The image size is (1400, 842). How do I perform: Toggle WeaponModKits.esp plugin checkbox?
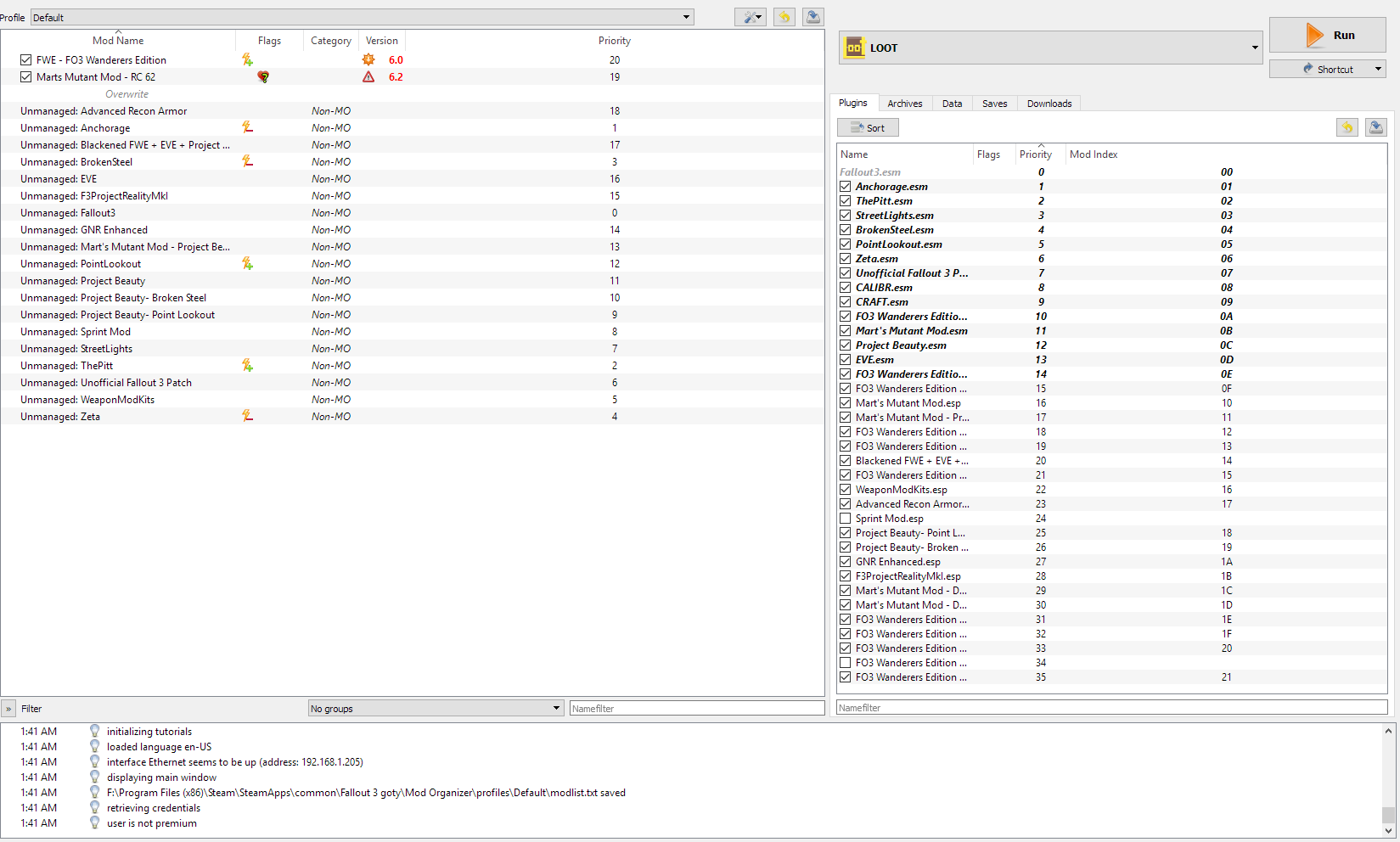[x=845, y=490]
